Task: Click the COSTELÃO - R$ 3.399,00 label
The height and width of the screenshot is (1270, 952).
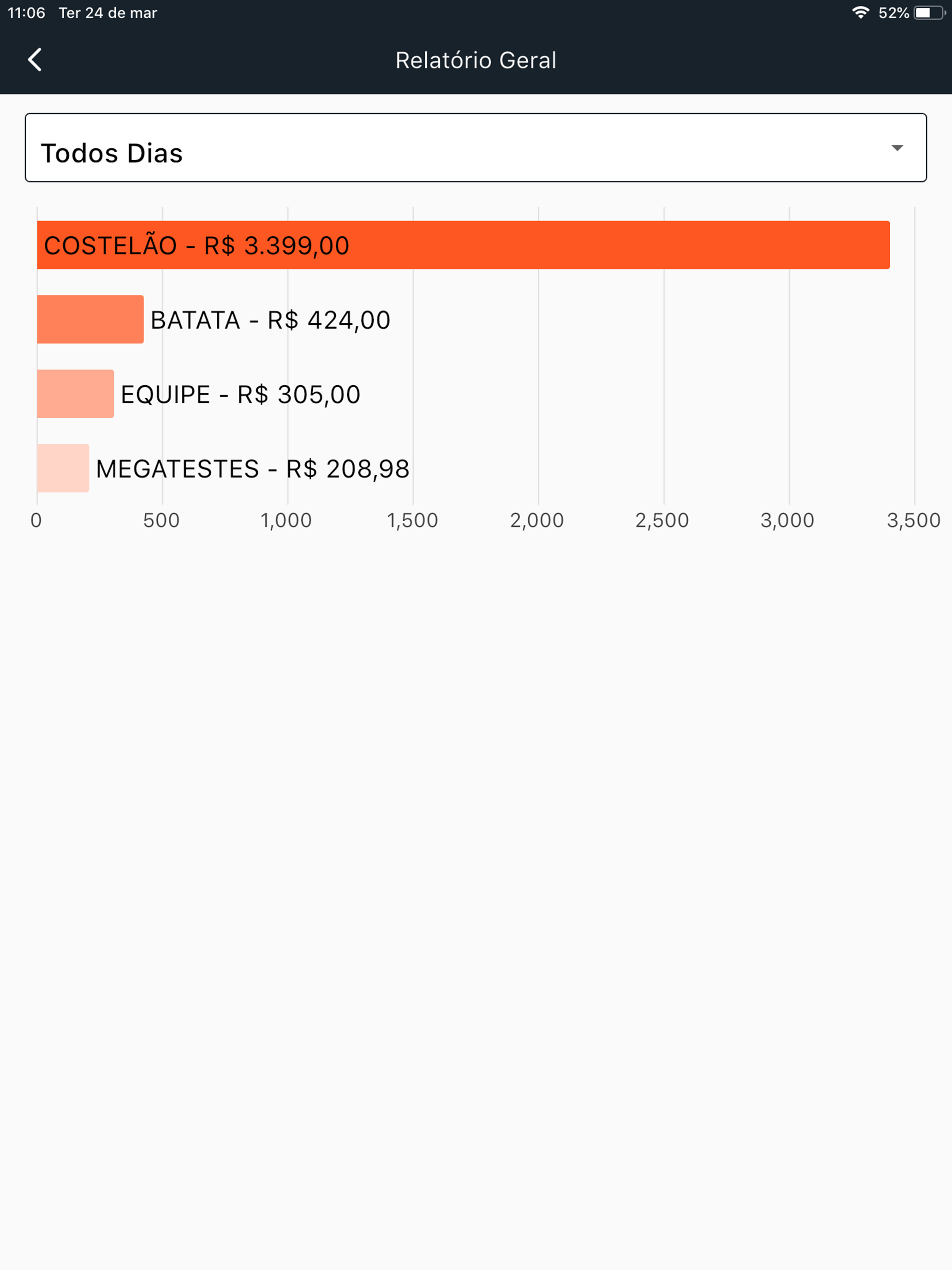Action: [197, 246]
